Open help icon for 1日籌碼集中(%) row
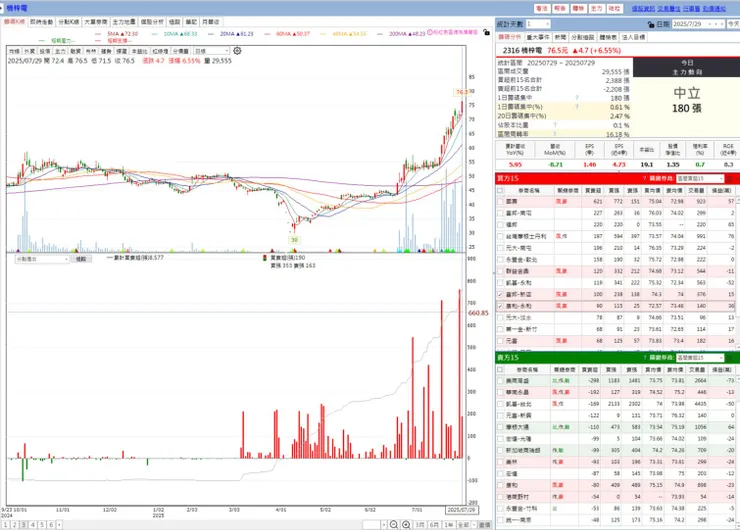 tap(577, 107)
